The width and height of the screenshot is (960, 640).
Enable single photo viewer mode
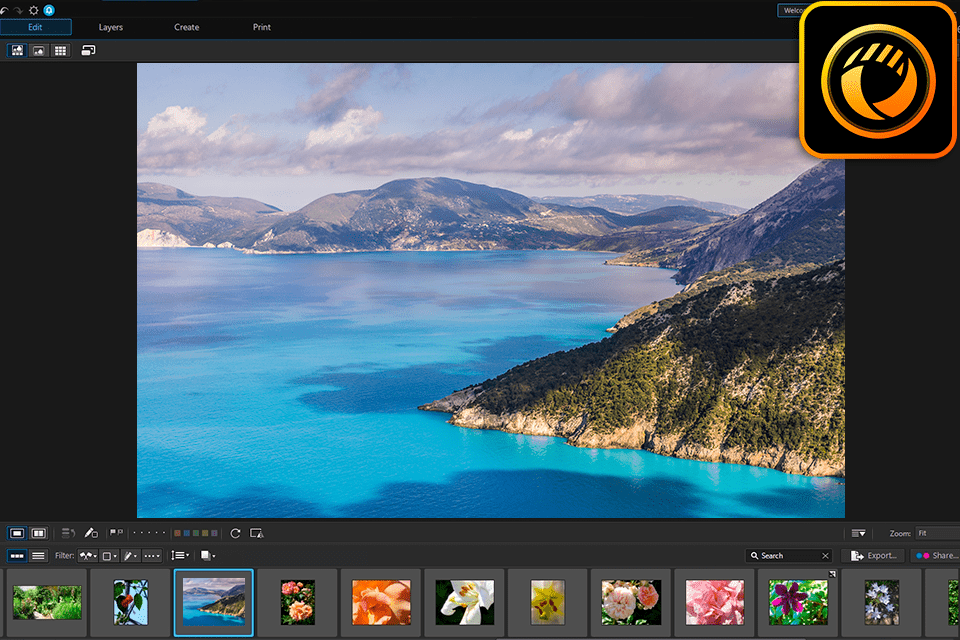[x=17, y=534]
